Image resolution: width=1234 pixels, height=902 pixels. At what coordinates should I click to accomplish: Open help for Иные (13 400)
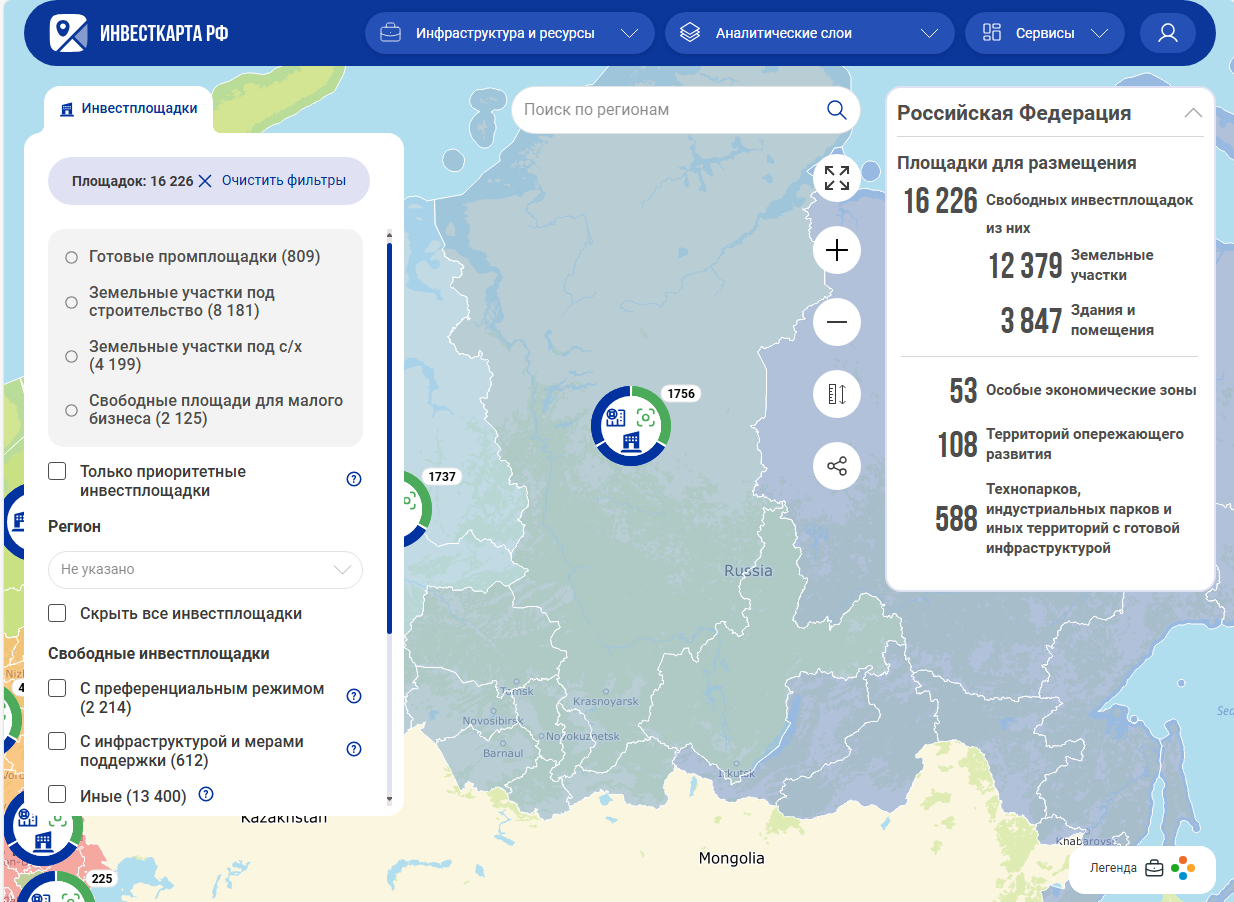pyautogui.click(x=206, y=794)
